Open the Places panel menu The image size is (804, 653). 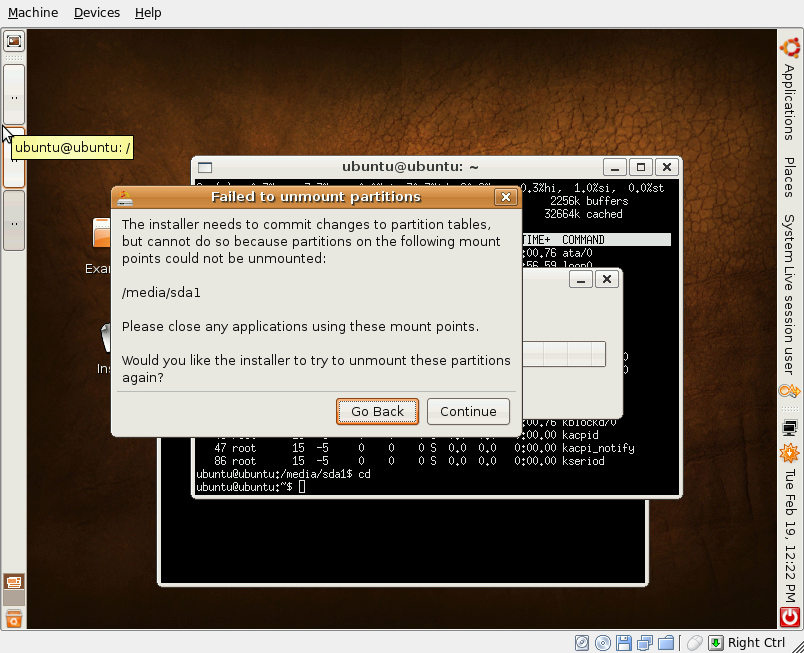point(789,177)
